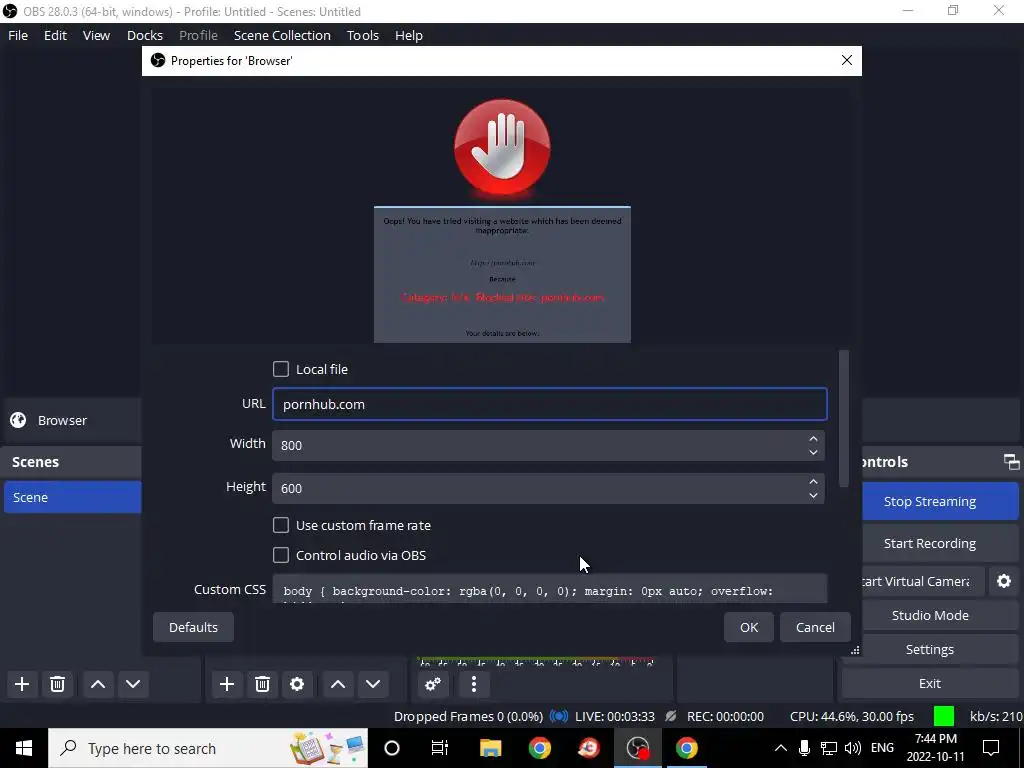This screenshot has height=768, width=1024.
Task: Open OBS Studio taskbar icon
Action: click(638, 748)
